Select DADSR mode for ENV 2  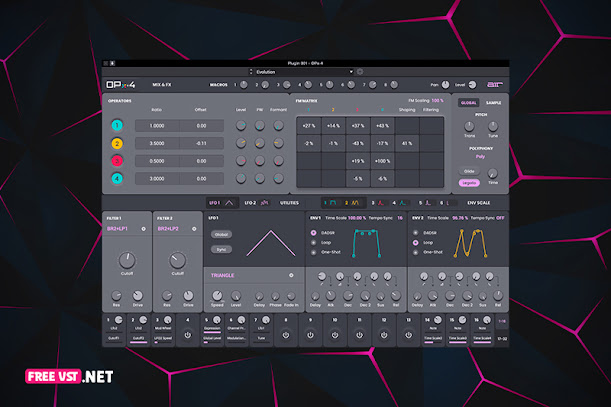(416, 233)
